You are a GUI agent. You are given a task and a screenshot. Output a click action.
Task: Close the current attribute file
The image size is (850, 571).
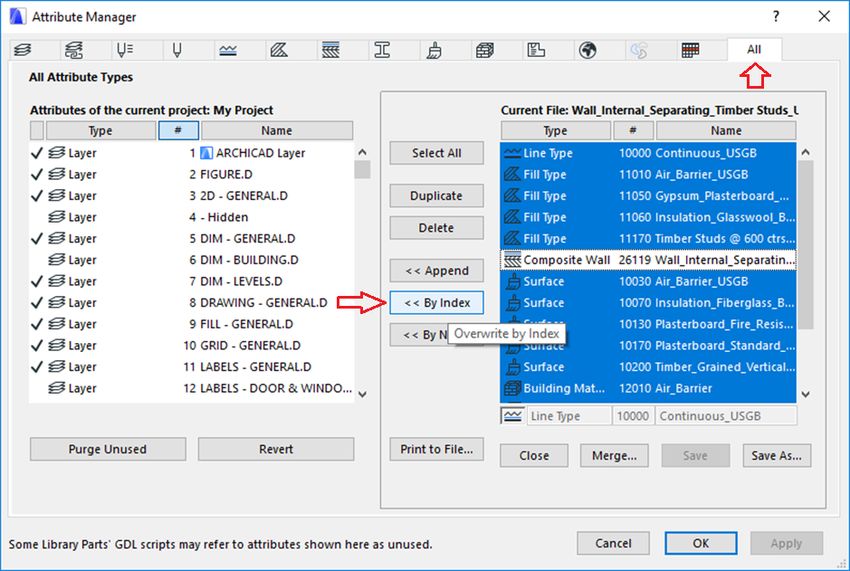click(x=534, y=455)
